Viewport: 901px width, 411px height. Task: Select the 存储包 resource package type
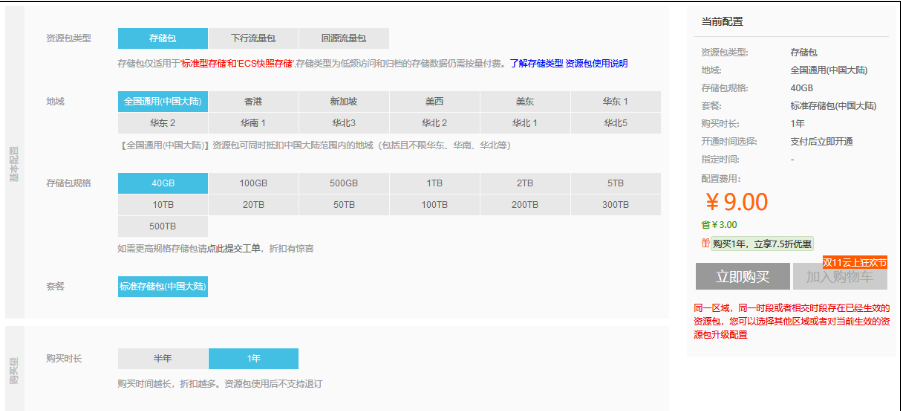pyautogui.click(x=163, y=39)
